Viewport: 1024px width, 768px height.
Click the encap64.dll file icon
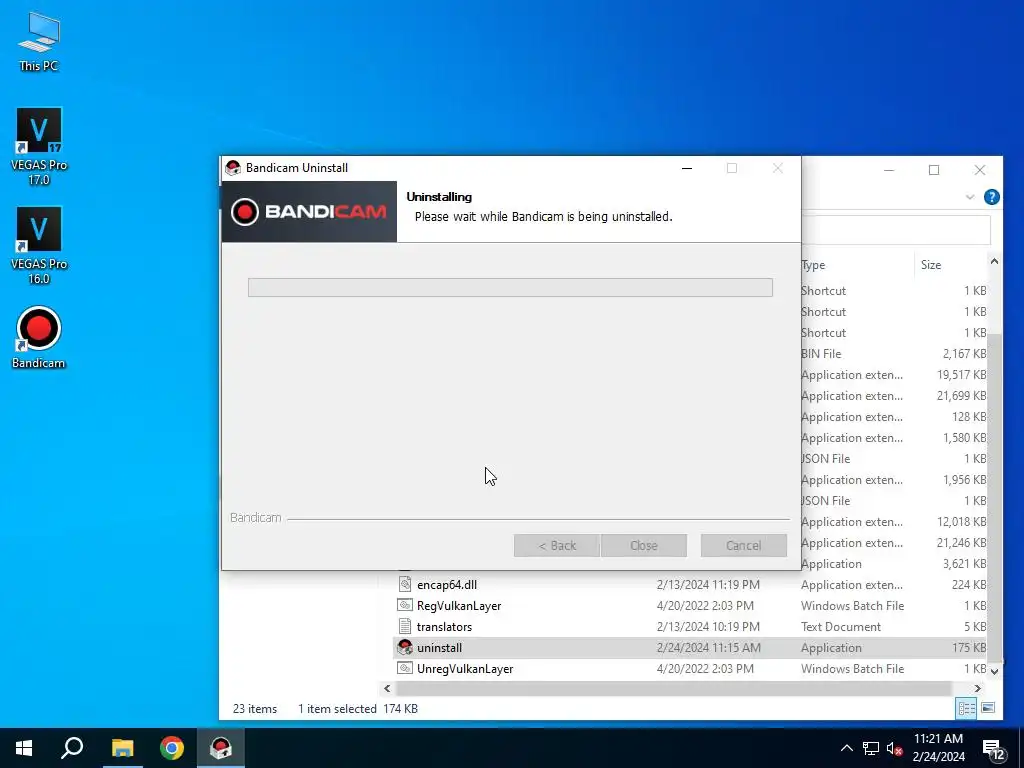(x=405, y=584)
